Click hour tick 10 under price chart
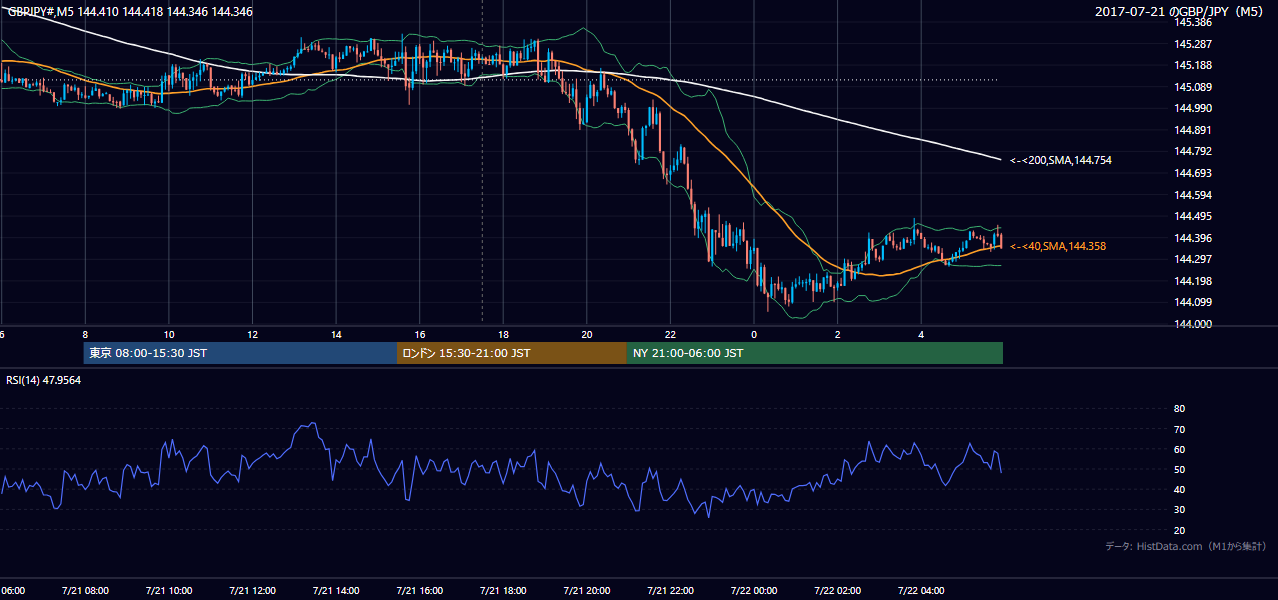 click(x=169, y=335)
